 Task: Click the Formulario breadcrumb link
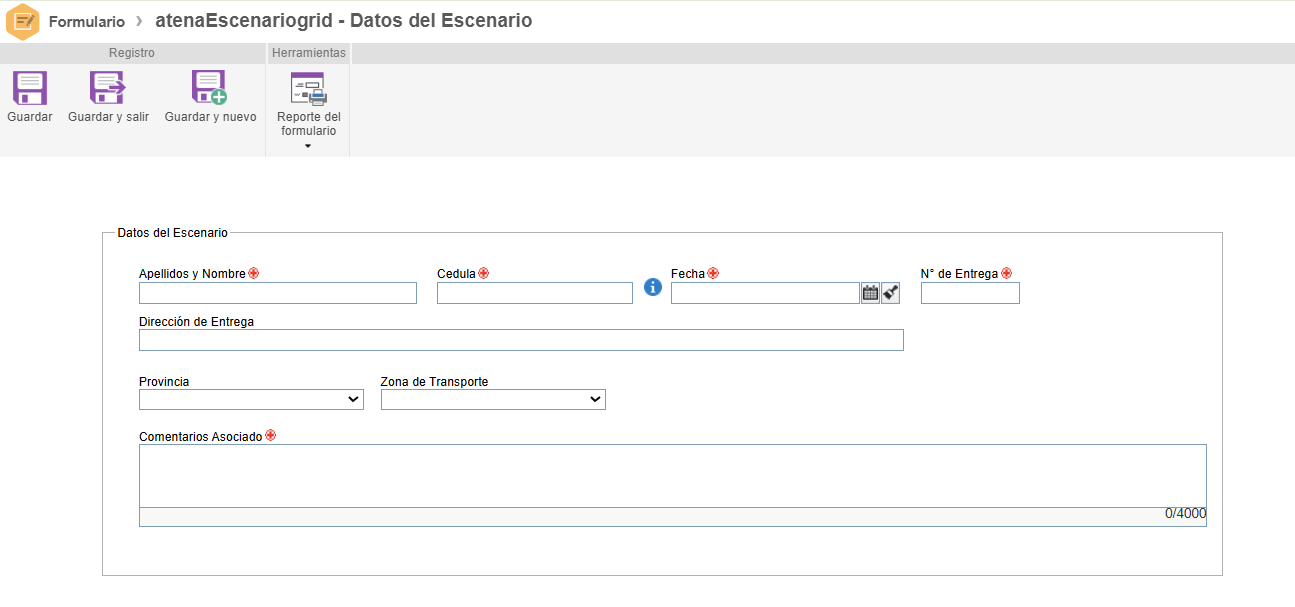87,21
